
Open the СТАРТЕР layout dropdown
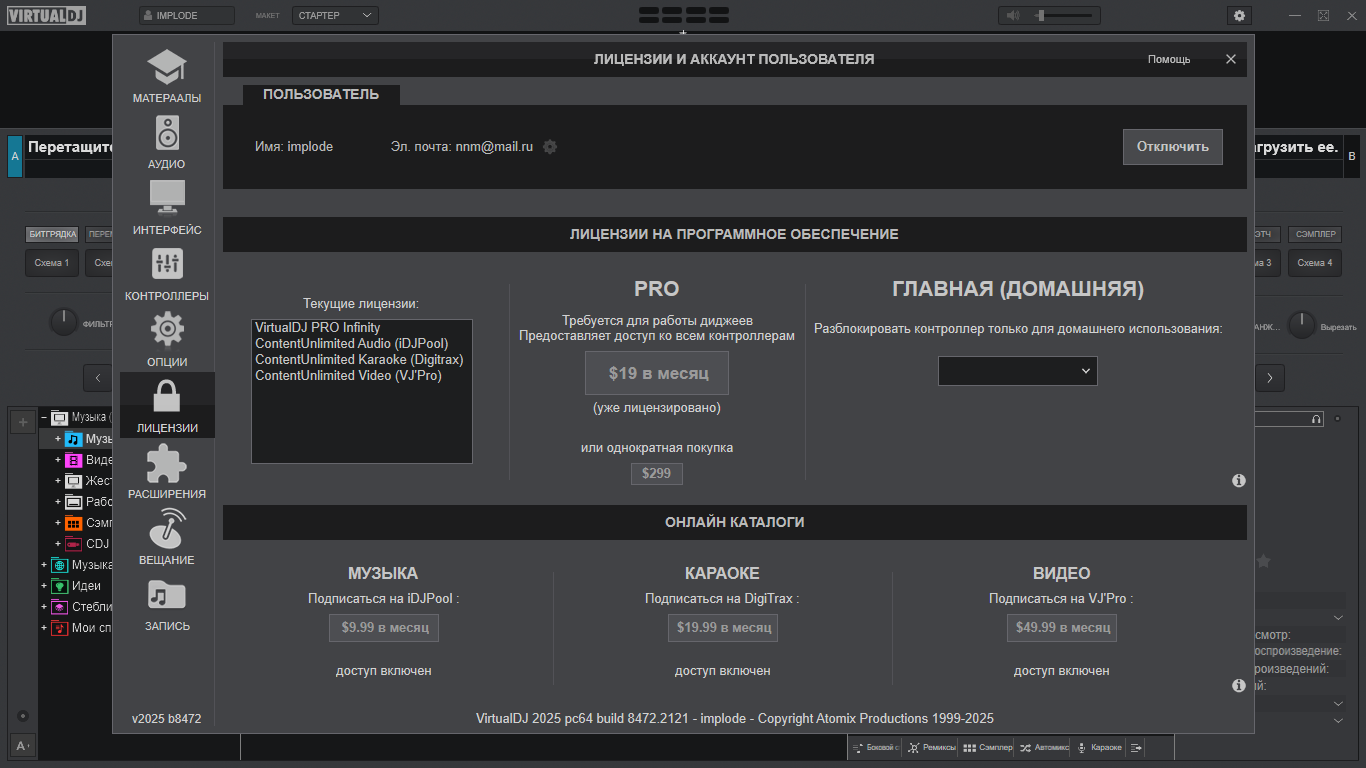335,15
